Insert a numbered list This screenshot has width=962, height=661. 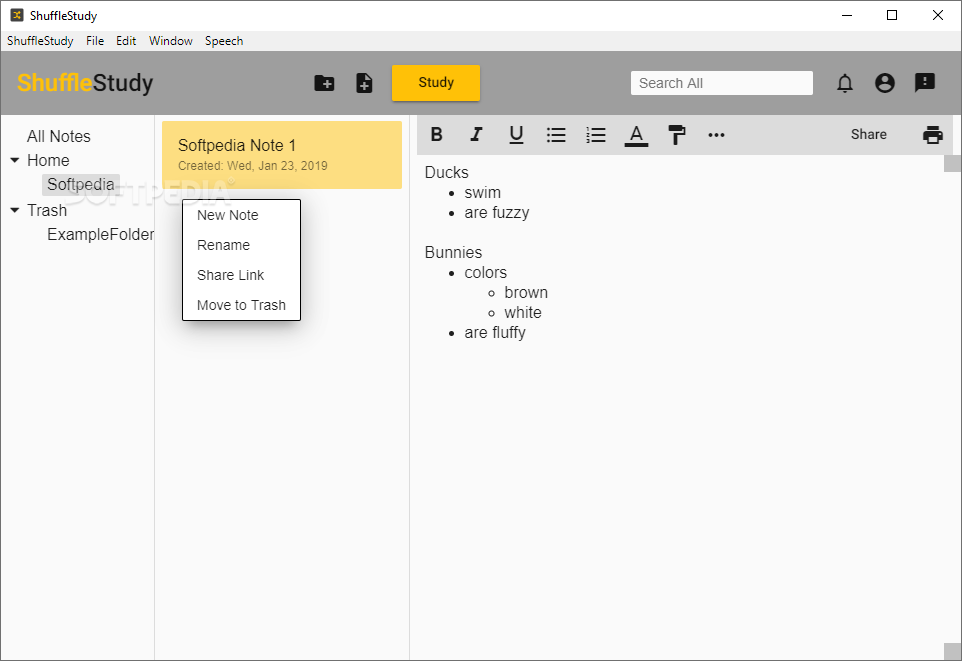(x=596, y=134)
